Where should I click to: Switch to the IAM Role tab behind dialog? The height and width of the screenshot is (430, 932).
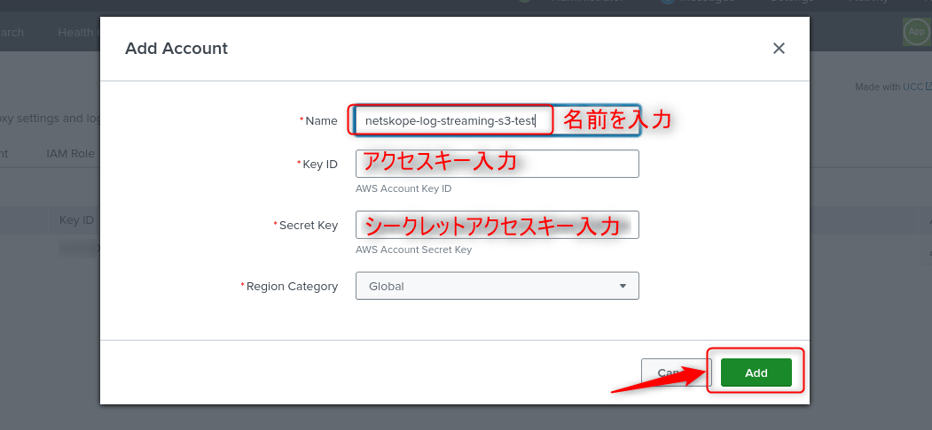point(70,153)
